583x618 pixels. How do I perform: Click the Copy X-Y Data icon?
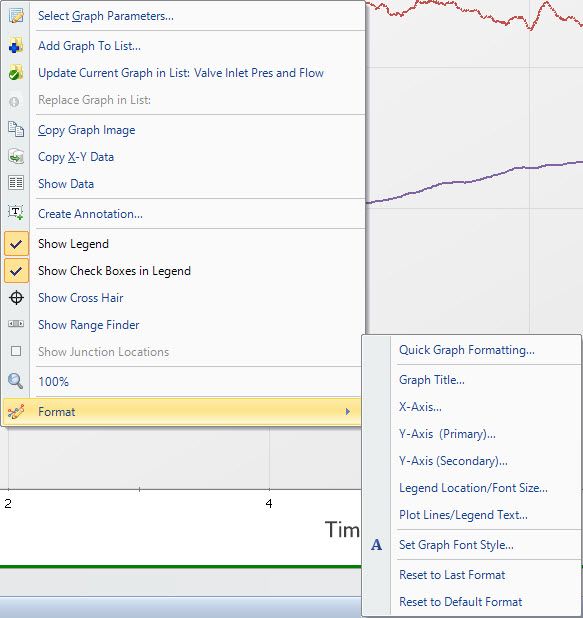pyautogui.click(x=16, y=156)
